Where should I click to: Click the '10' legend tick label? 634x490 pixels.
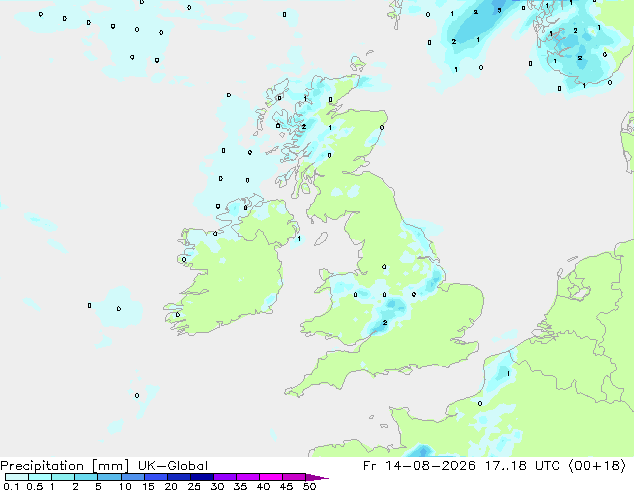click(125, 486)
